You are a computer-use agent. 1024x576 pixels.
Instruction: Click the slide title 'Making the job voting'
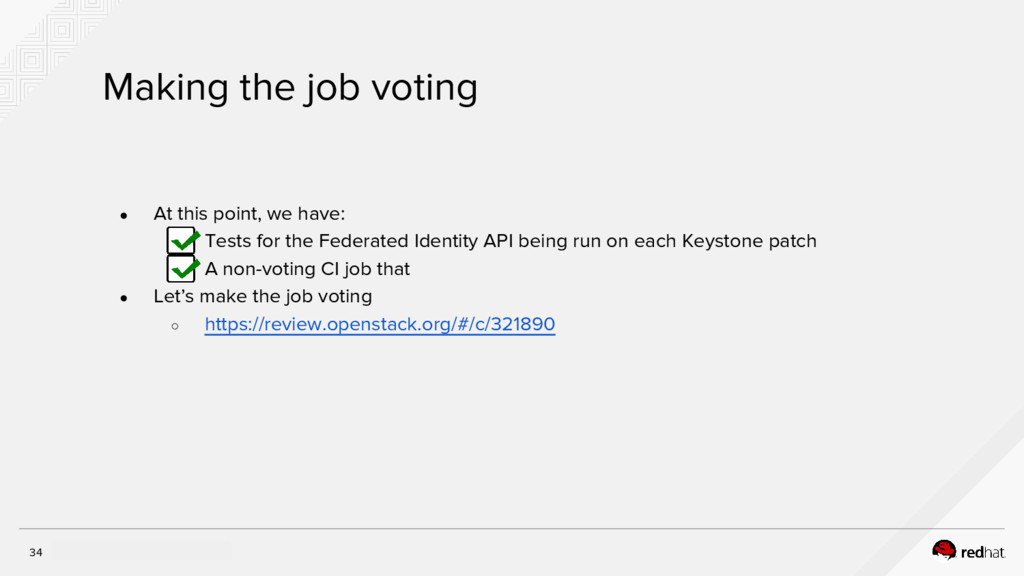[290, 89]
